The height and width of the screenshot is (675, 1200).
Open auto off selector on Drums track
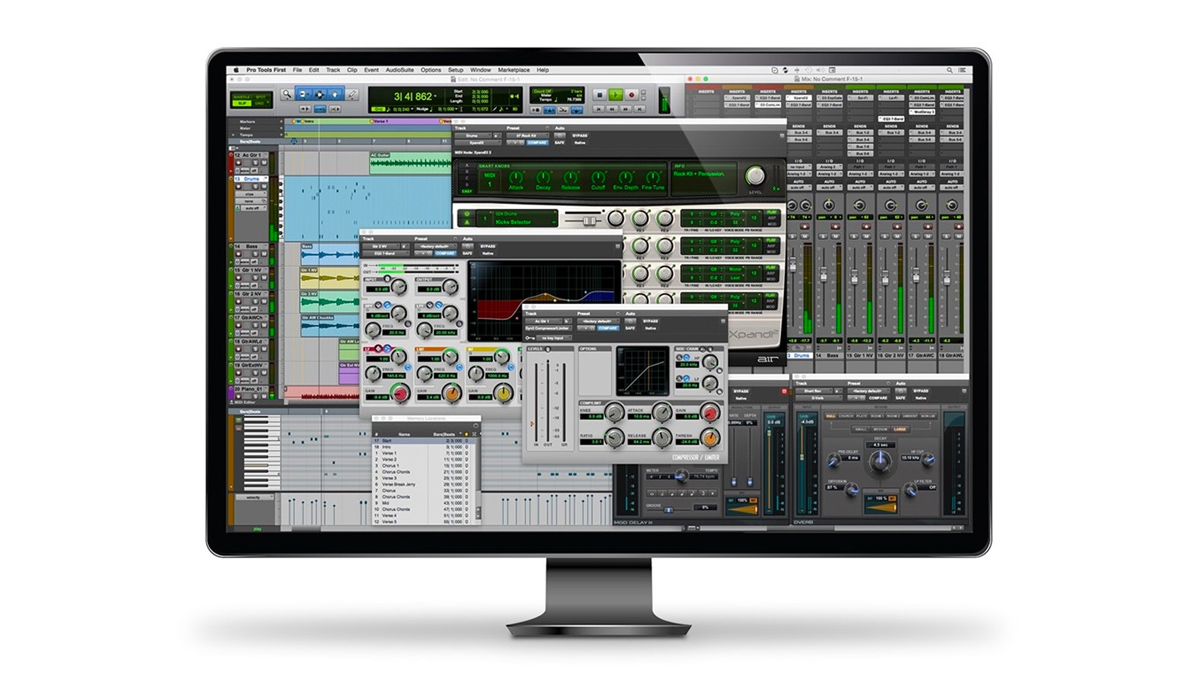pyautogui.click(x=254, y=208)
